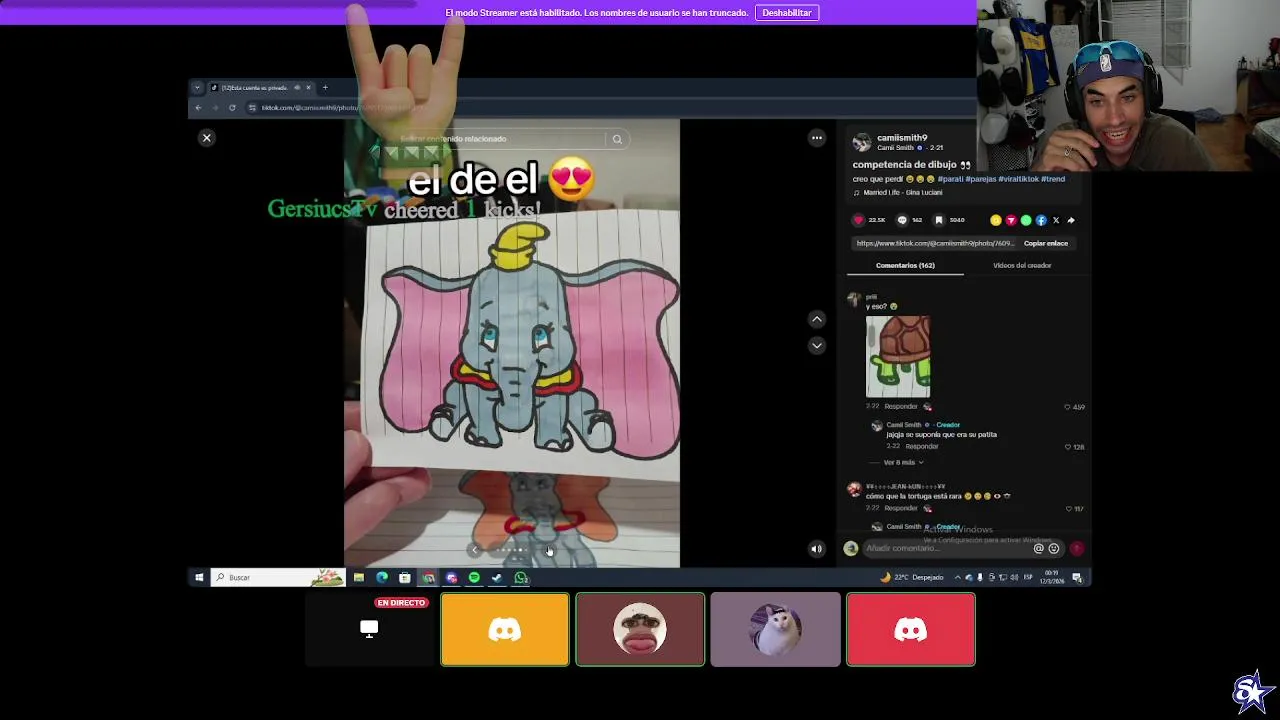This screenshot has width=1280, height=720.
Task: Enlarge the turtle drawing in the comment
Action: tap(898, 357)
